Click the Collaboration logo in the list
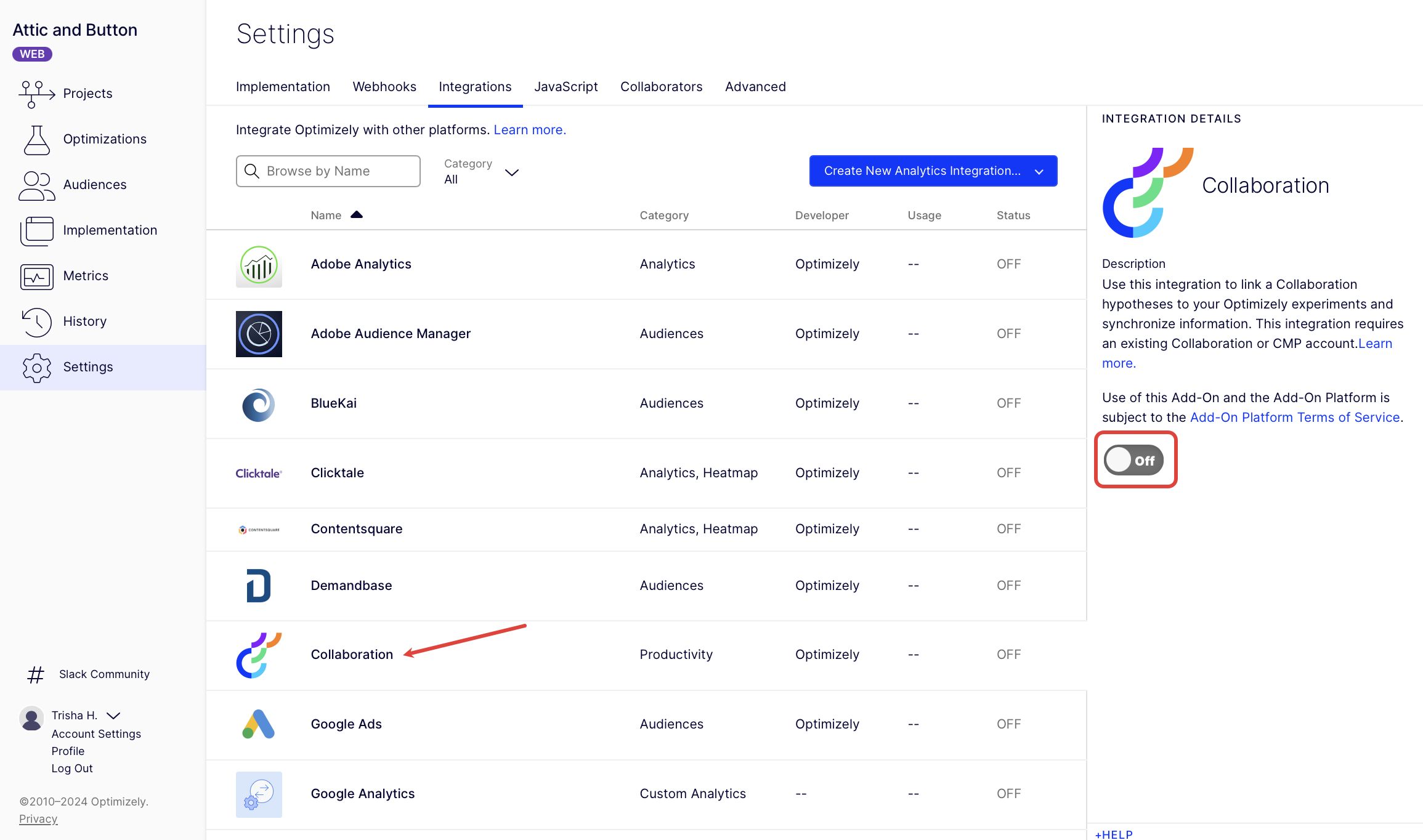The width and height of the screenshot is (1423, 840). click(259, 655)
